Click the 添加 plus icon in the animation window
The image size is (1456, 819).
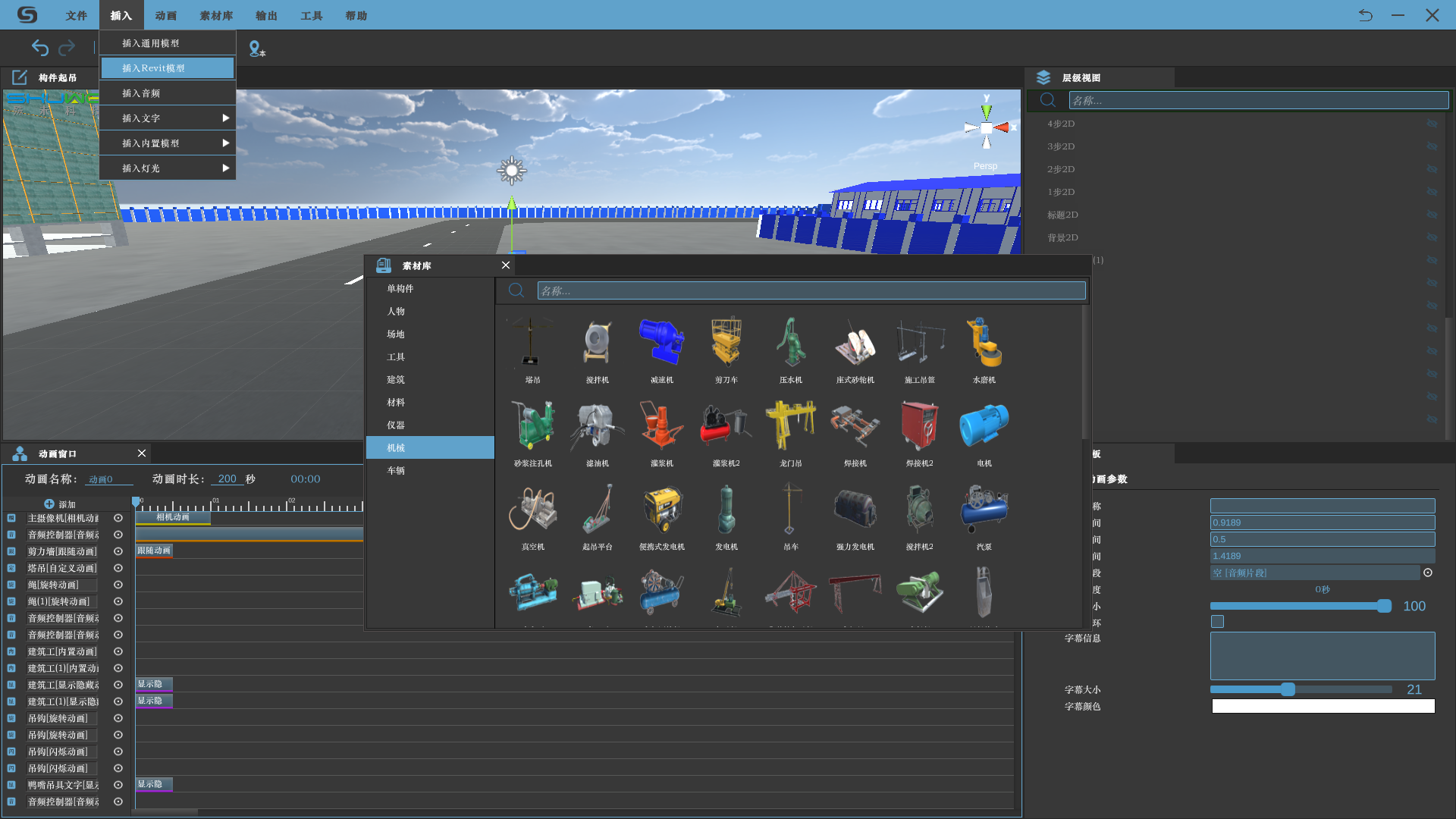point(49,504)
